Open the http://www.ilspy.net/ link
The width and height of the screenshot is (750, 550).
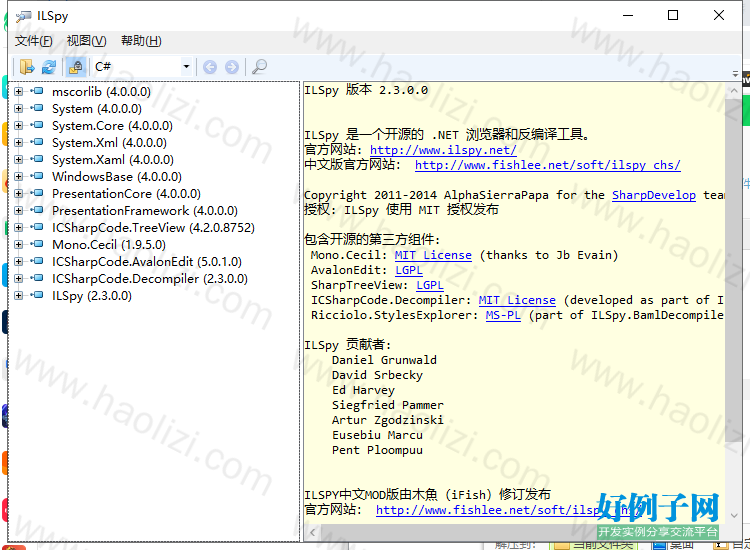click(x=443, y=150)
